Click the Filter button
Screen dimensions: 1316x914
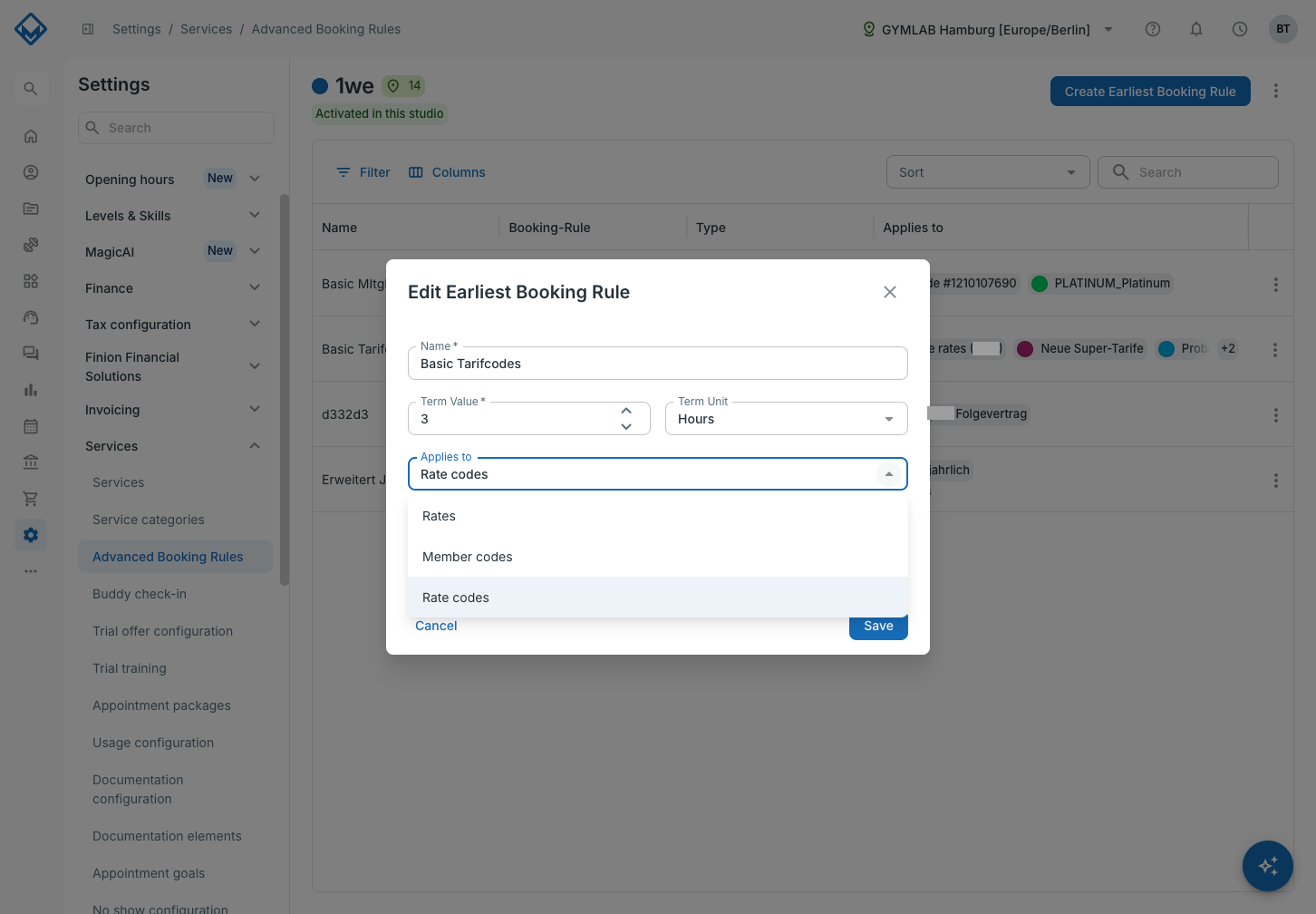(363, 172)
